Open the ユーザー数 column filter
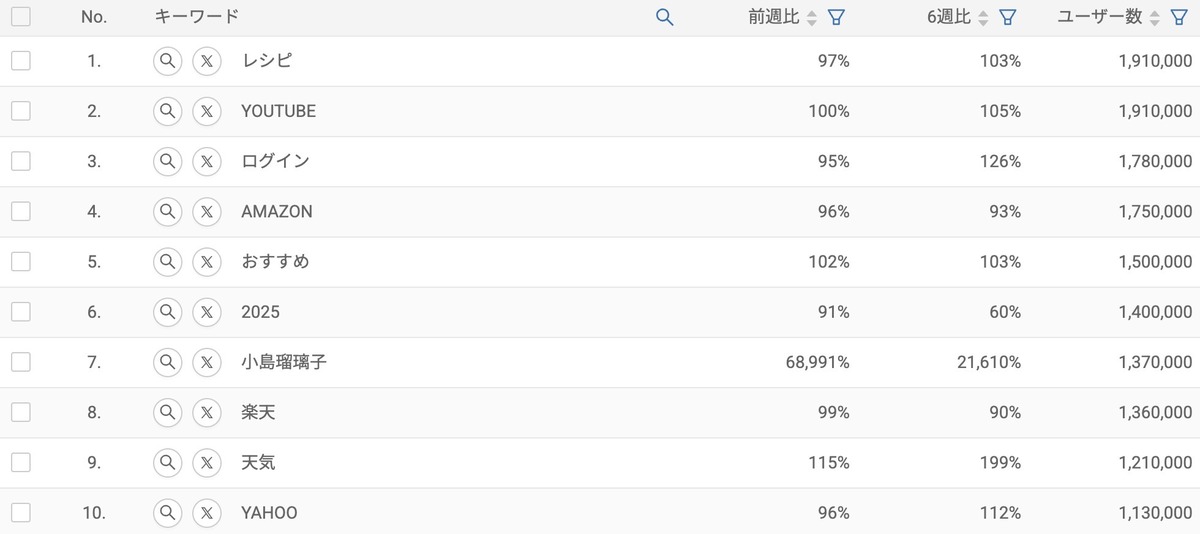This screenshot has height=534, width=1200. pos(1180,17)
